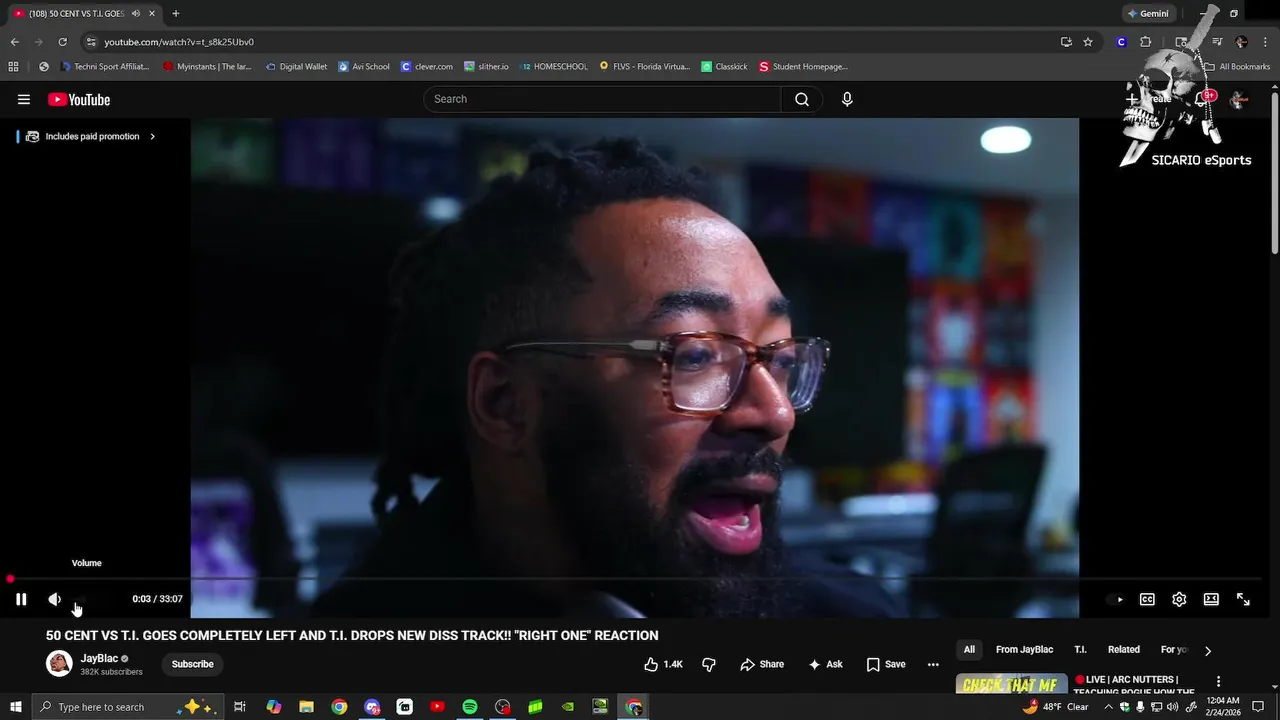Viewport: 1280px width, 720px height.
Task: Open the Techni Sport Affiliat... bookmark
Action: pyautogui.click(x=105, y=67)
